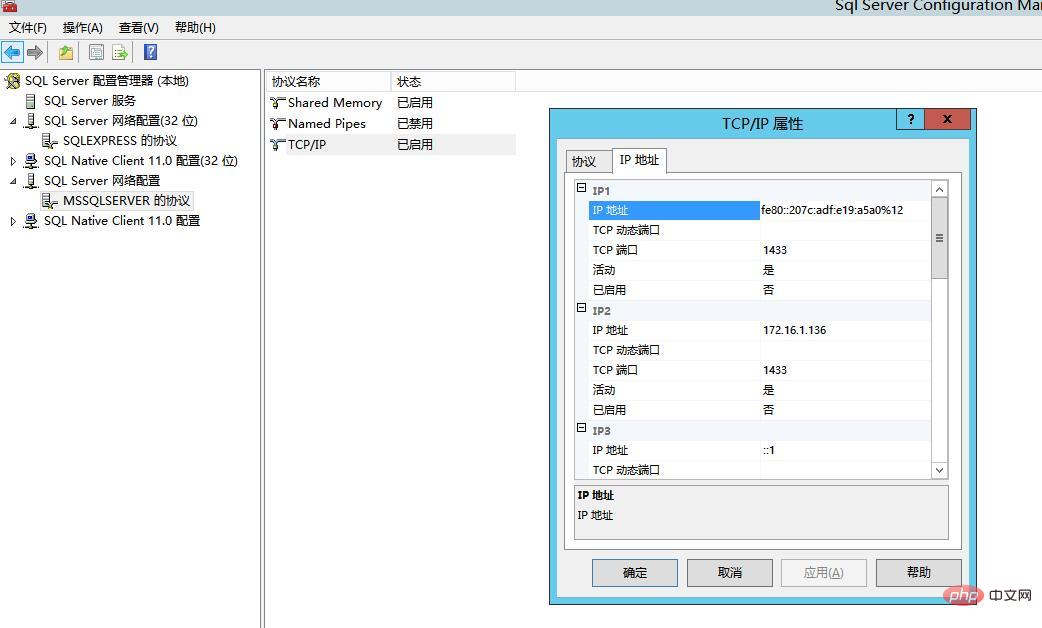Select the Shared Memory row
The height and width of the screenshot is (628, 1042).
(x=391, y=103)
